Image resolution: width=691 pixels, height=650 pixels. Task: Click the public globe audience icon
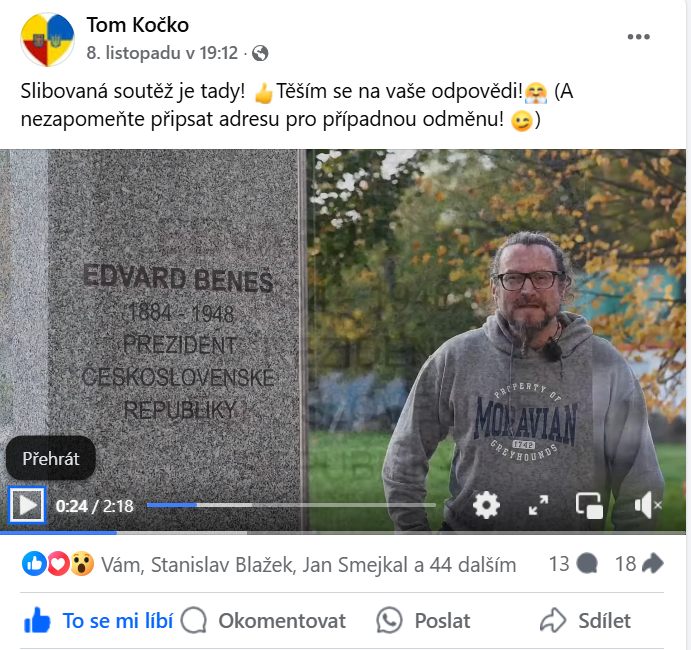point(260,53)
